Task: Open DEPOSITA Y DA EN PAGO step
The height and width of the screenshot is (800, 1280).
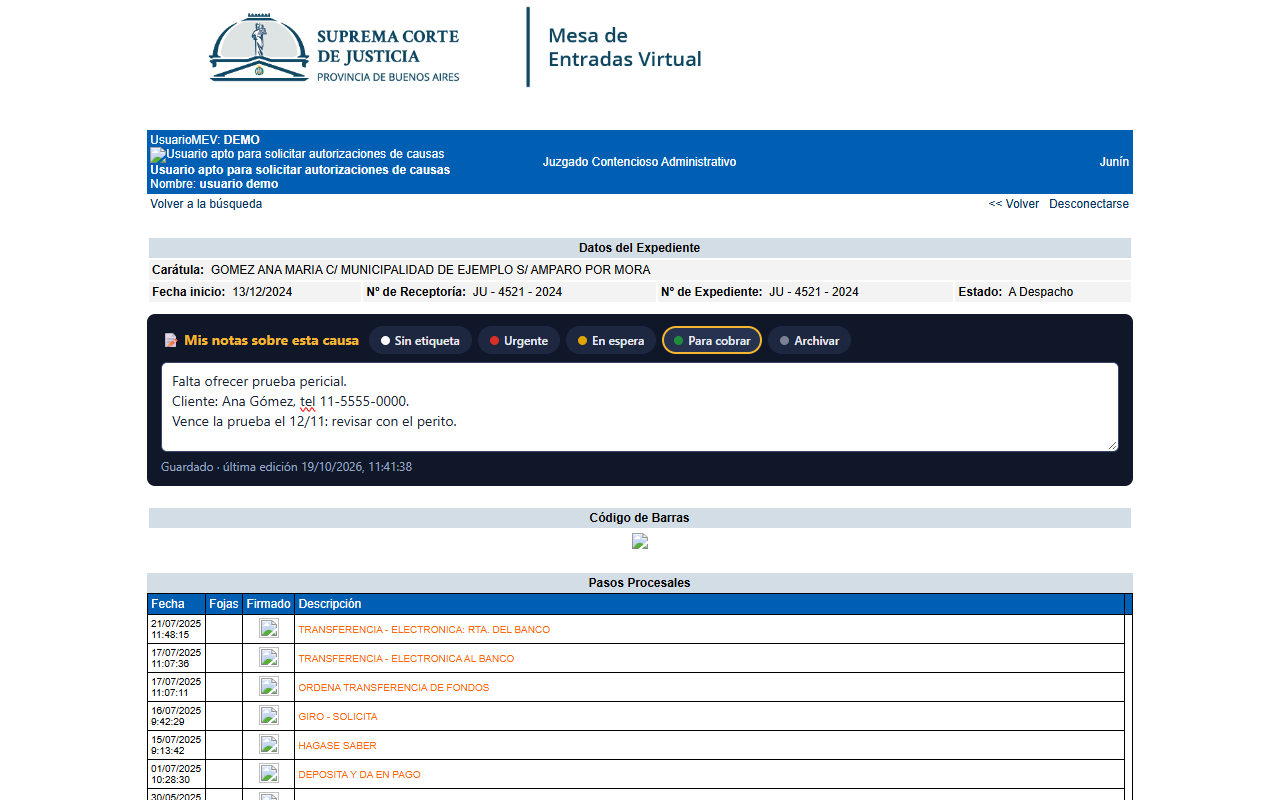Action: [x=359, y=775]
